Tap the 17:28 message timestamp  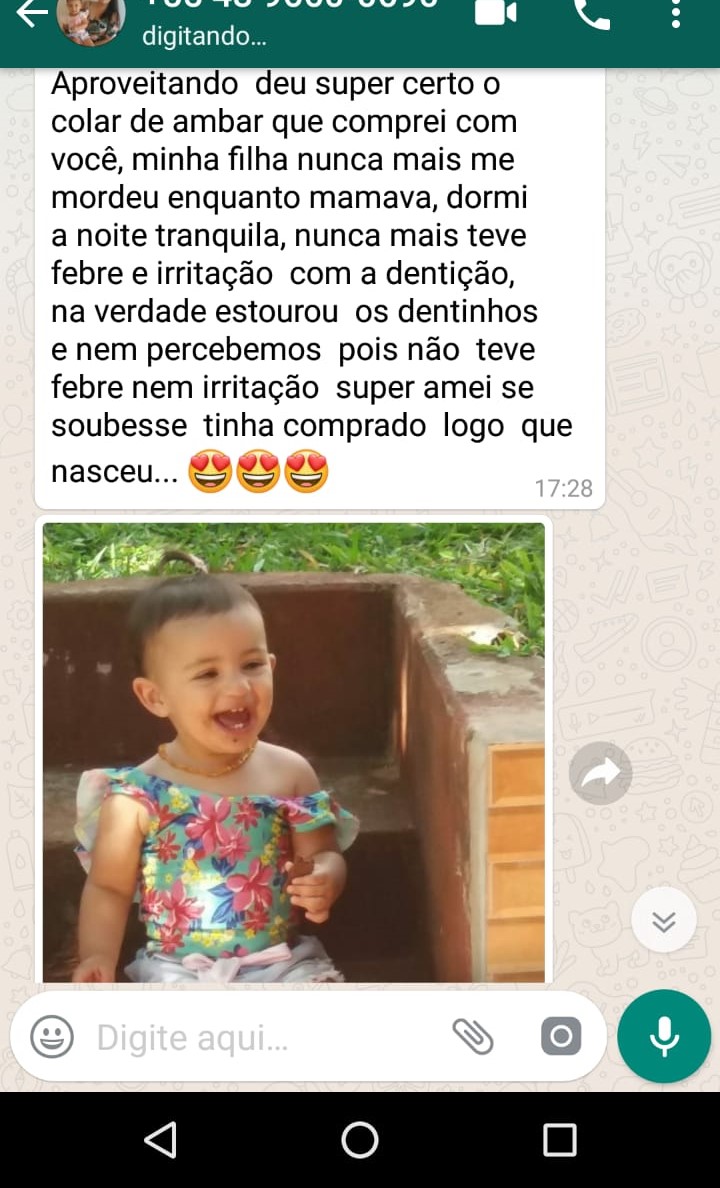[x=563, y=488]
